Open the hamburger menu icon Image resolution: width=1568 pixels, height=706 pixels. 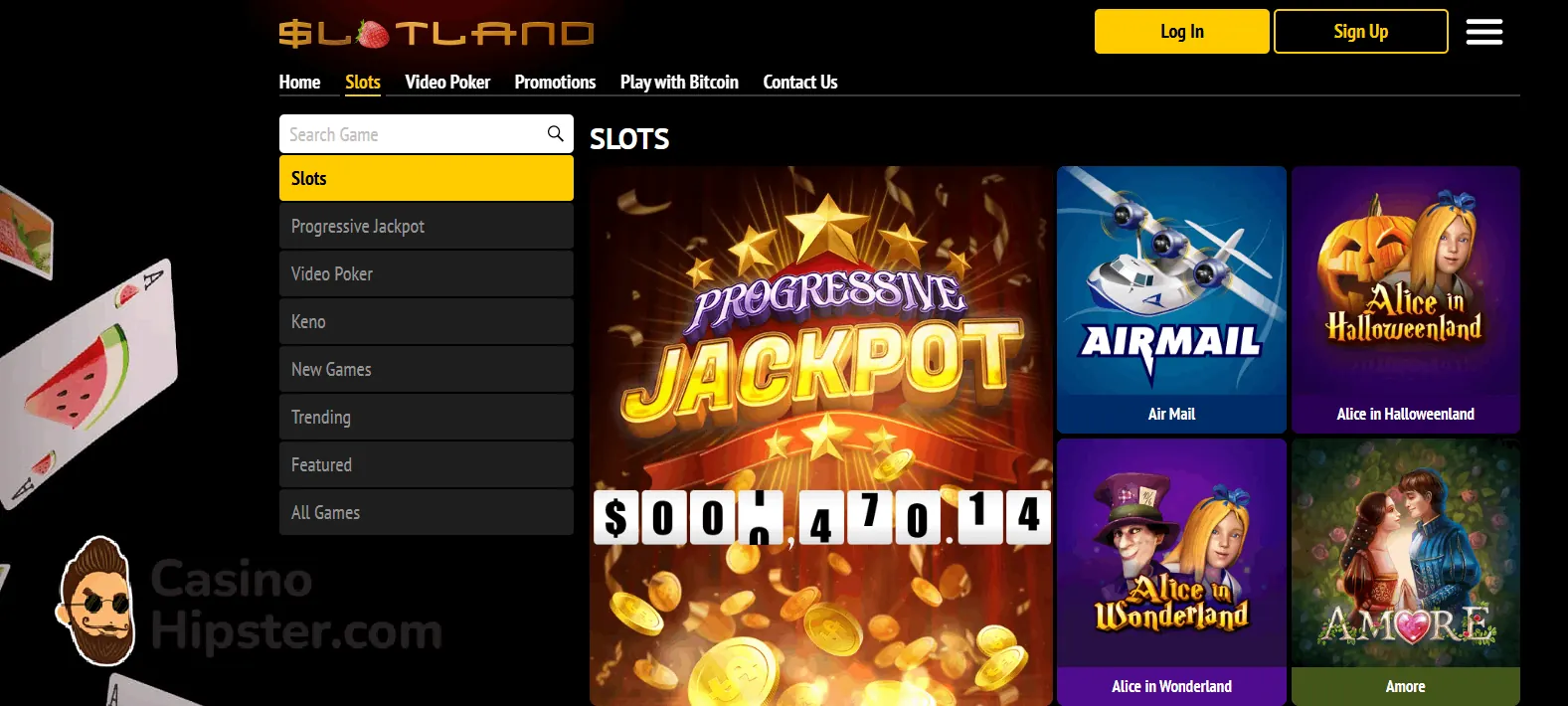click(1483, 32)
